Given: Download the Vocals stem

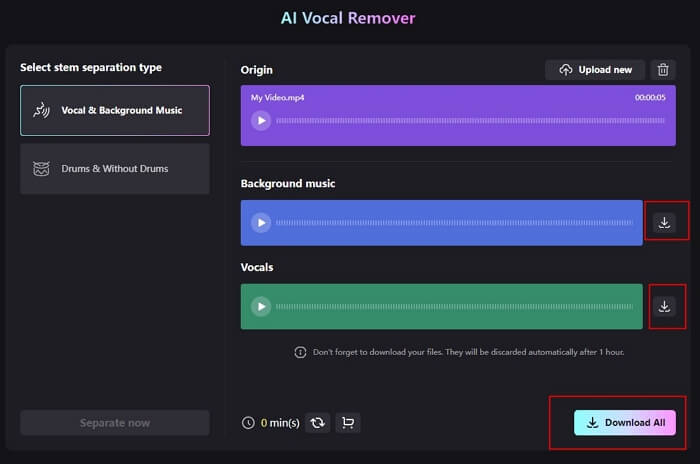Looking at the screenshot, I should coord(664,306).
